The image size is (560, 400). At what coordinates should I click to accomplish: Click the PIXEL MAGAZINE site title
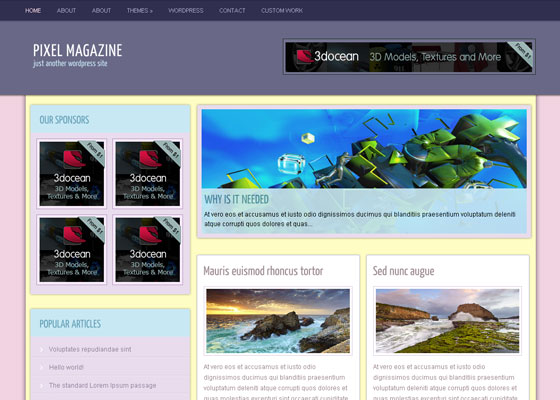[78, 50]
